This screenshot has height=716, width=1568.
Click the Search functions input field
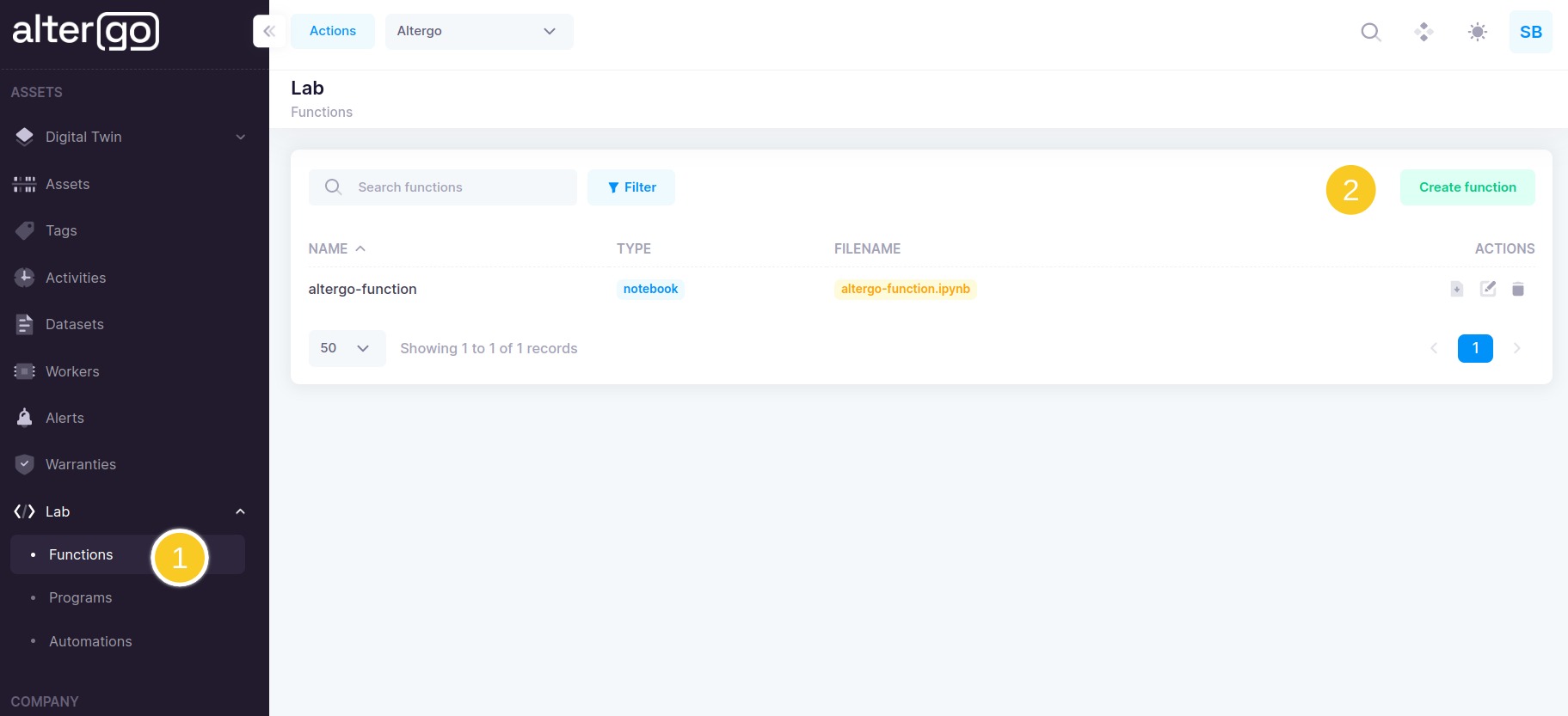456,187
